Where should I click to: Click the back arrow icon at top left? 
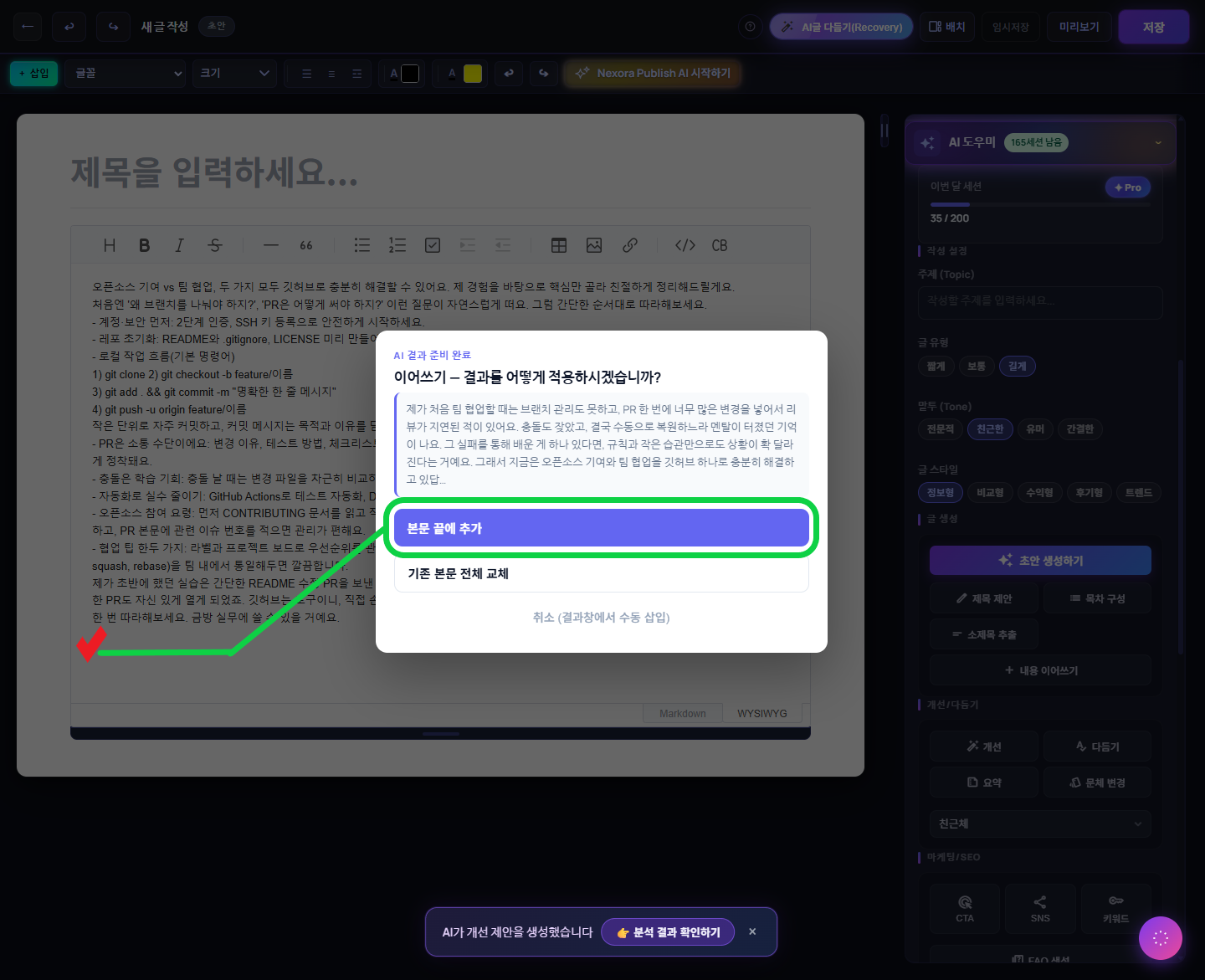(x=28, y=27)
